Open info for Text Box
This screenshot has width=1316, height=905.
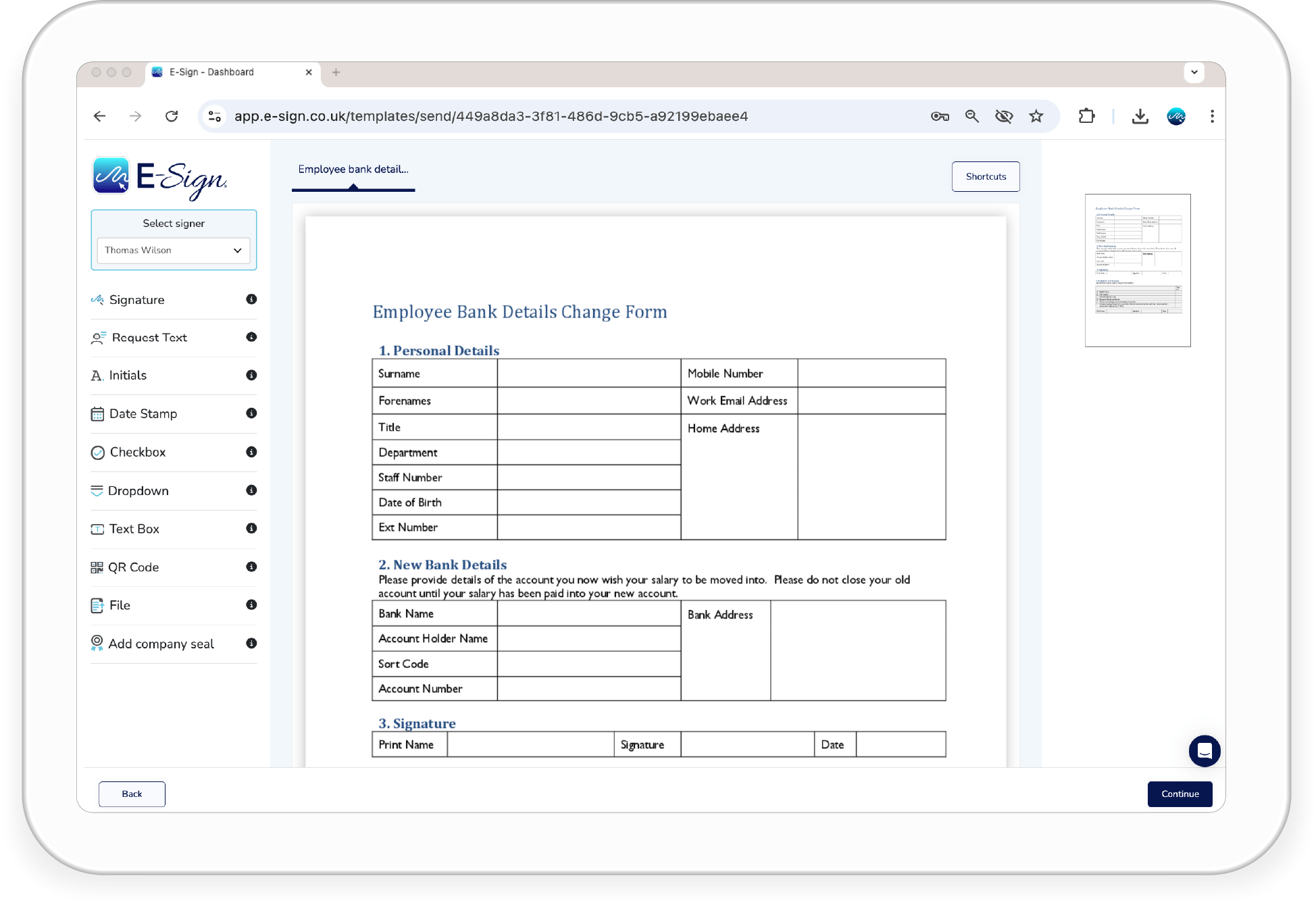click(251, 528)
